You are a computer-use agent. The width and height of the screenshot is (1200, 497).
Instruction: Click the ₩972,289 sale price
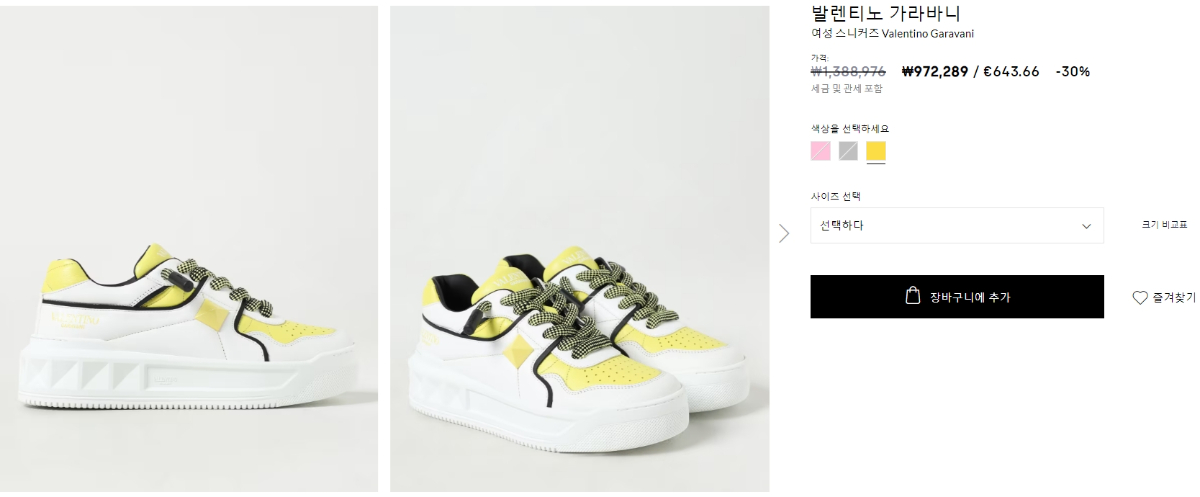934,71
